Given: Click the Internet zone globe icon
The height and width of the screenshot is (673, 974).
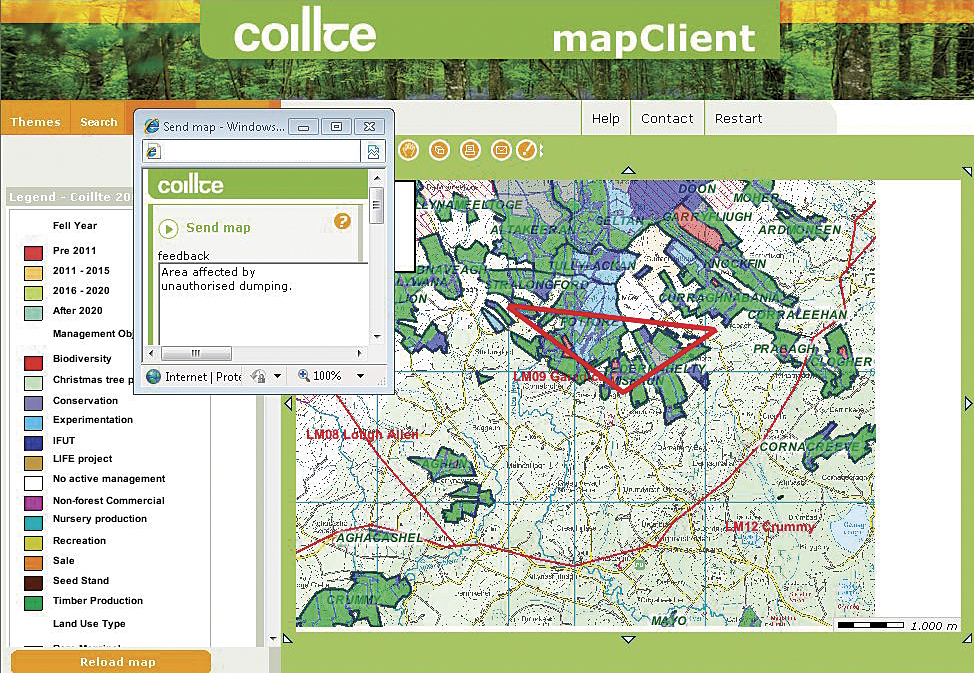Looking at the screenshot, I should click(x=153, y=377).
